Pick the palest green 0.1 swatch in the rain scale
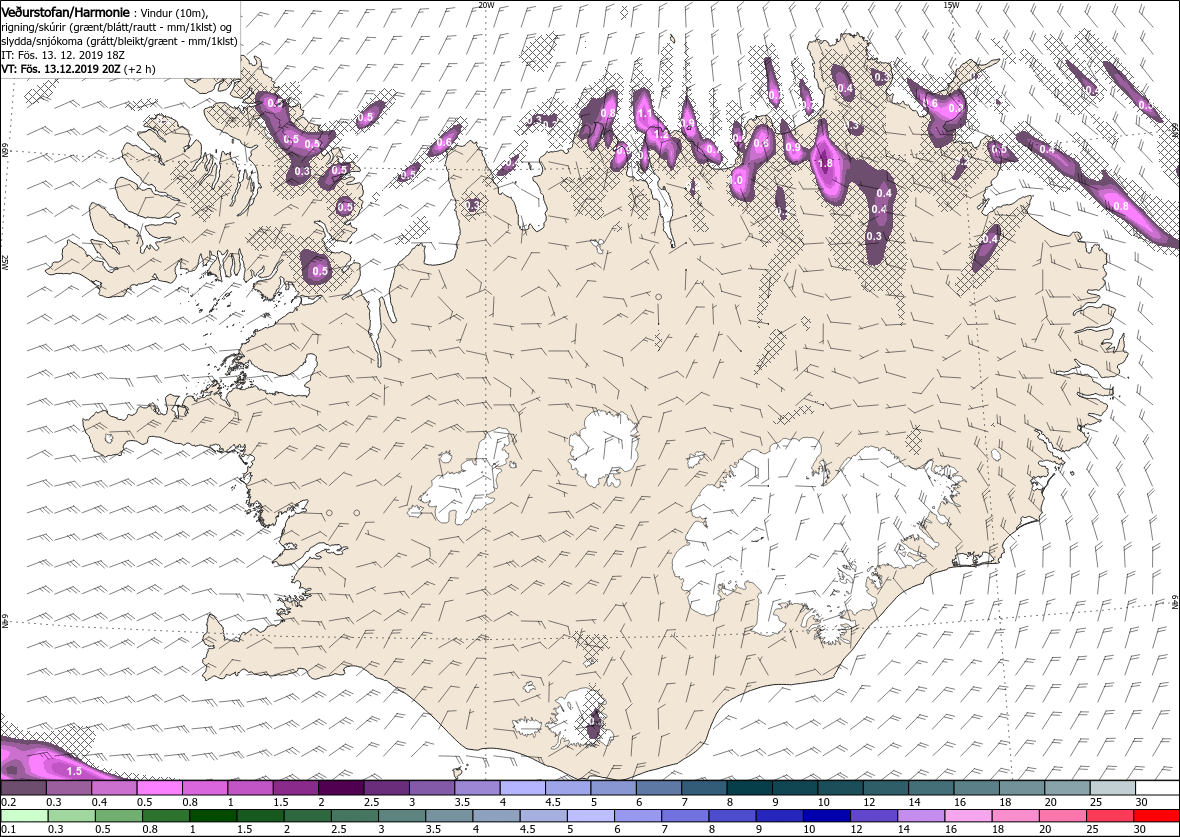 pyautogui.click(x=25, y=816)
